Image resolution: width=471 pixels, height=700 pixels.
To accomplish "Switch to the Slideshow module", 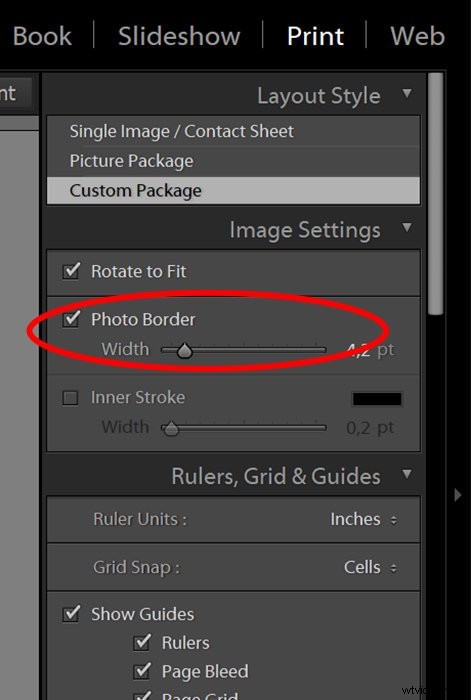I will pyautogui.click(x=179, y=36).
